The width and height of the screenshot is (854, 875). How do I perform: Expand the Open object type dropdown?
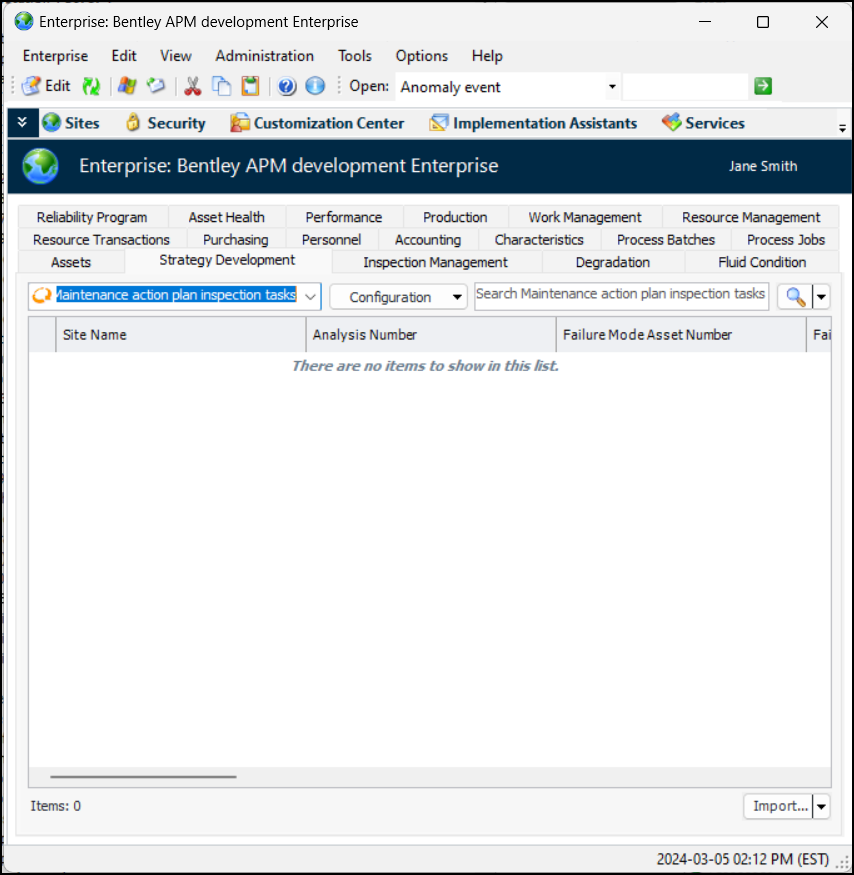coord(612,86)
